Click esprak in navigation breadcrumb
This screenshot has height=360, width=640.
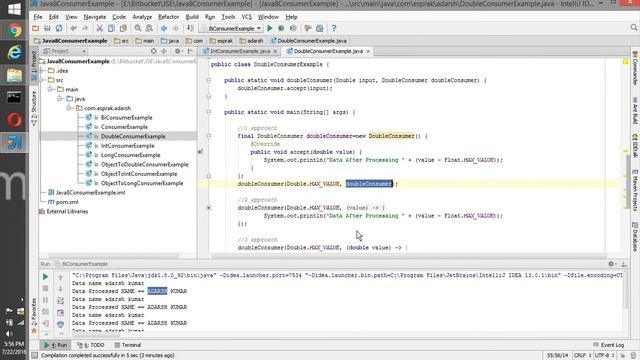(x=221, y=41)
